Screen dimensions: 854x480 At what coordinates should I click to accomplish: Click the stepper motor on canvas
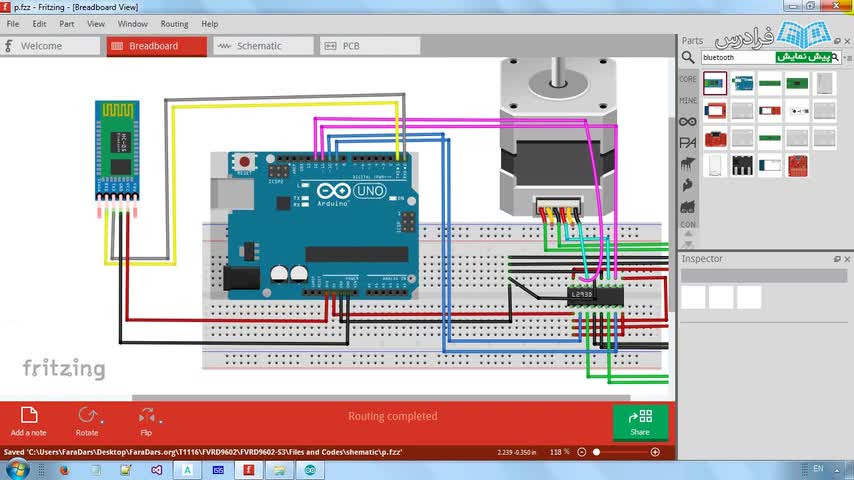click(558, 136)
